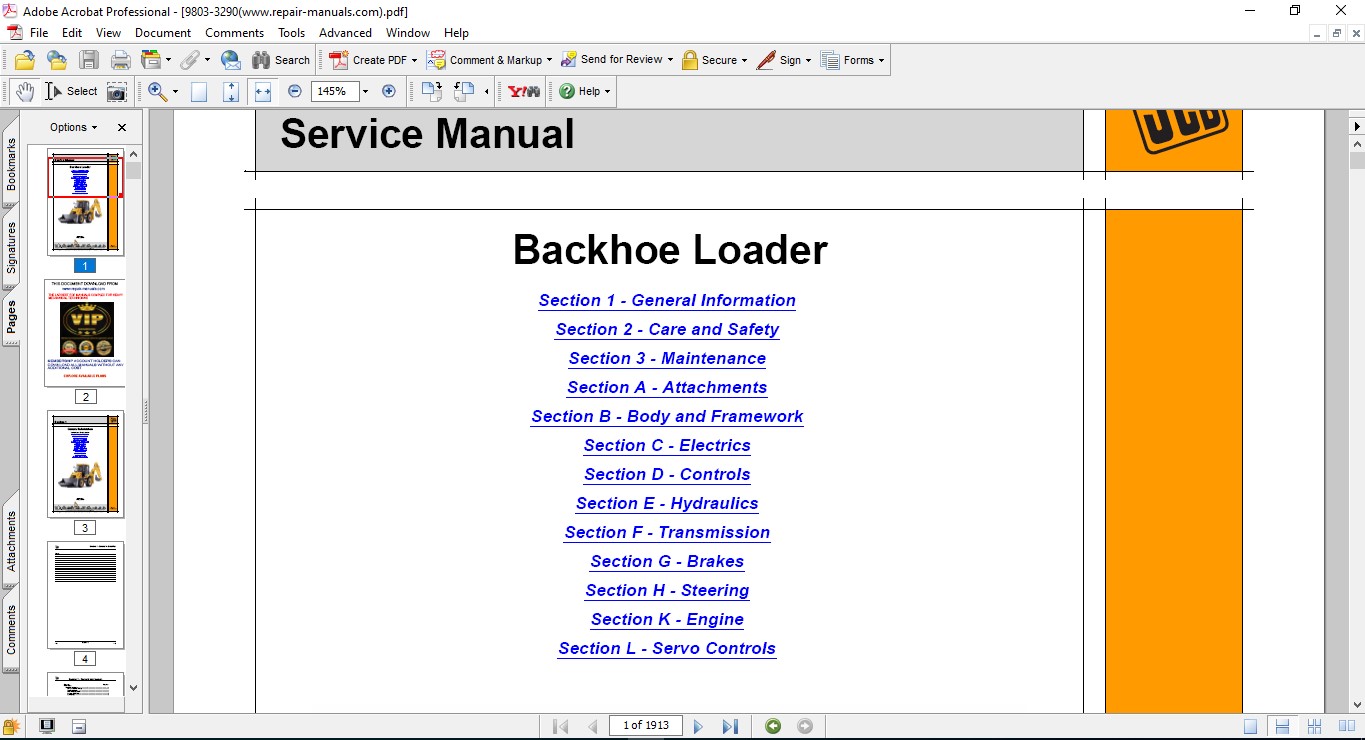
Task: Click the Open file folder icon
Action: [25, 60]
